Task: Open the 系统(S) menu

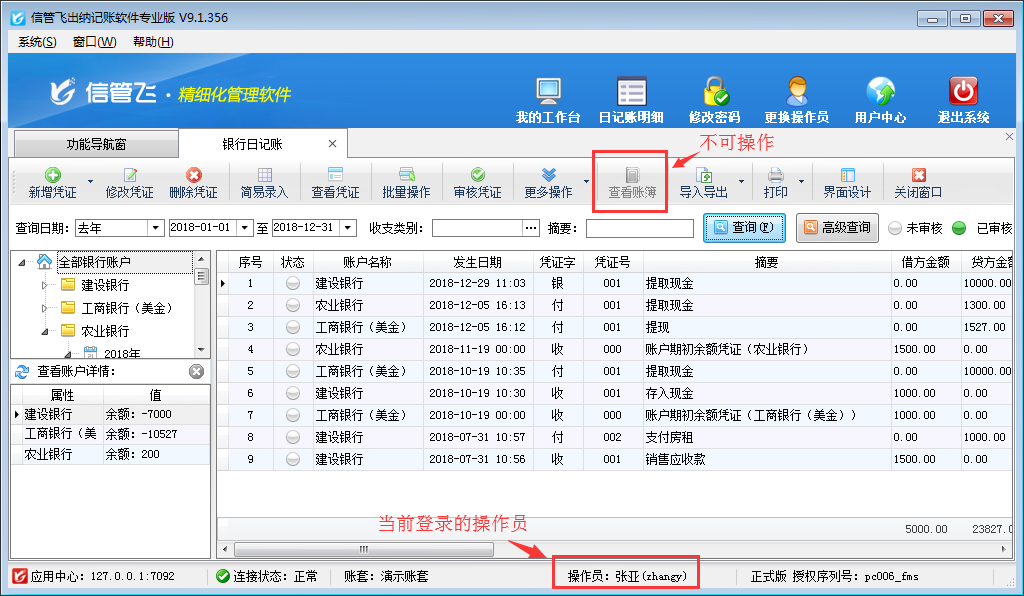Action: [37, 41]
